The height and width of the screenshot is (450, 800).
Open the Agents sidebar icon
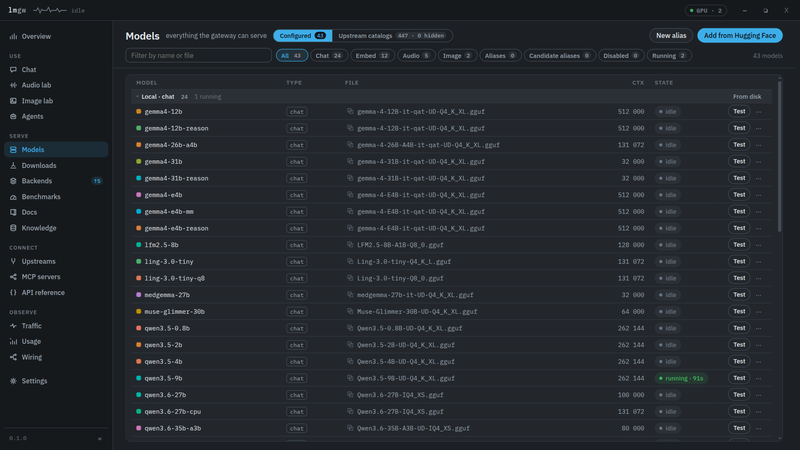point(13,116)
